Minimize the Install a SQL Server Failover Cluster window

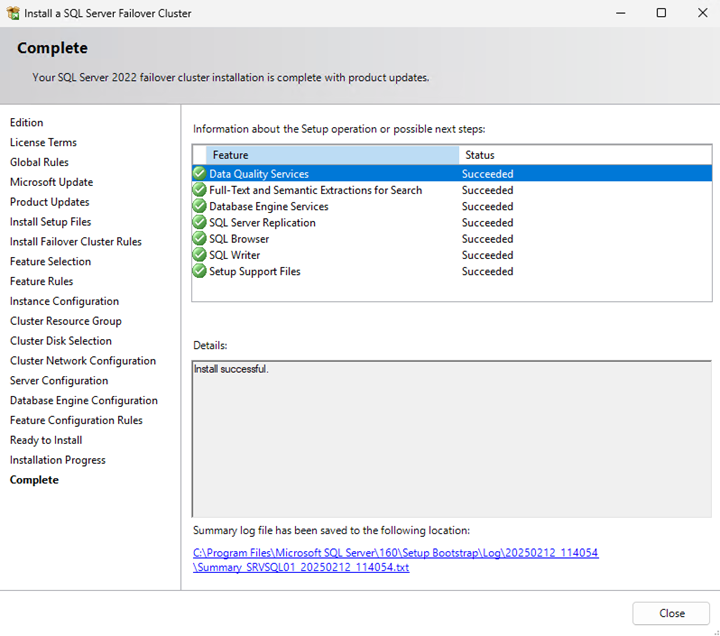pyautogui.click(x=620, y=13)
